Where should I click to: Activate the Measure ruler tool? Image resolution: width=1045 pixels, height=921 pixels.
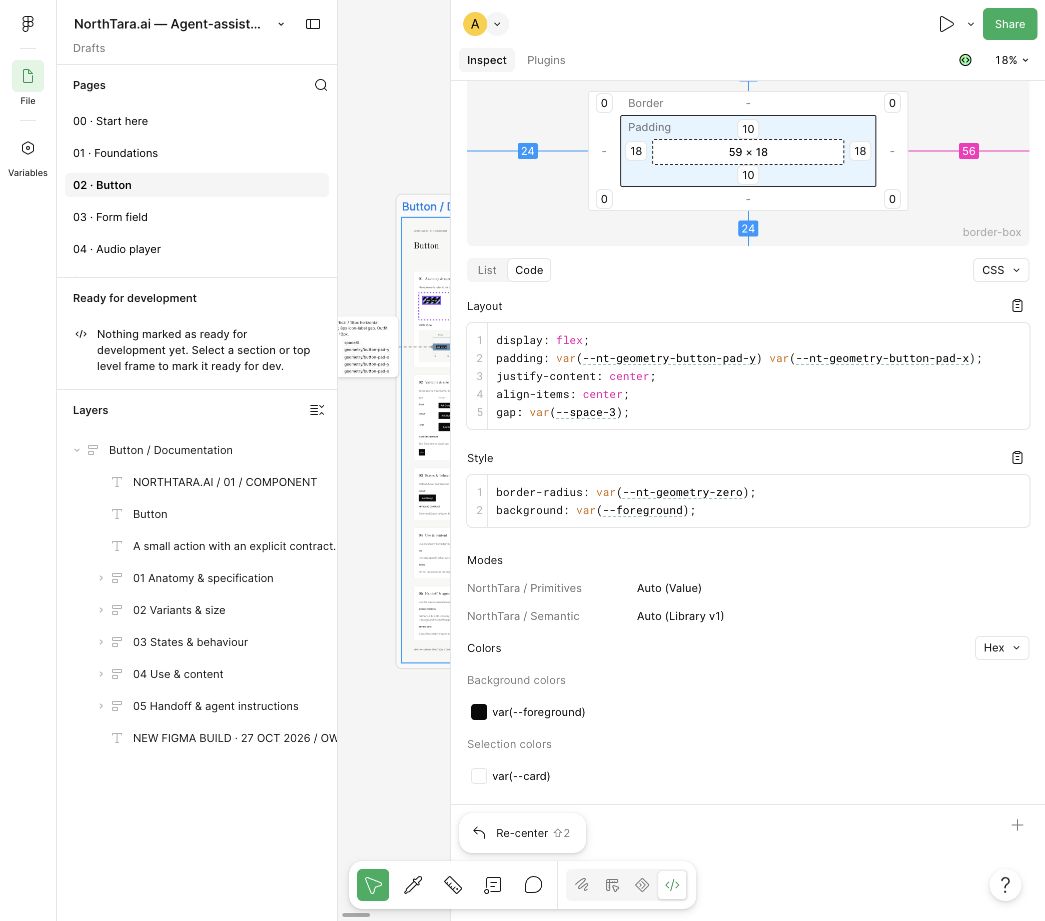click(x=453, y=885)
